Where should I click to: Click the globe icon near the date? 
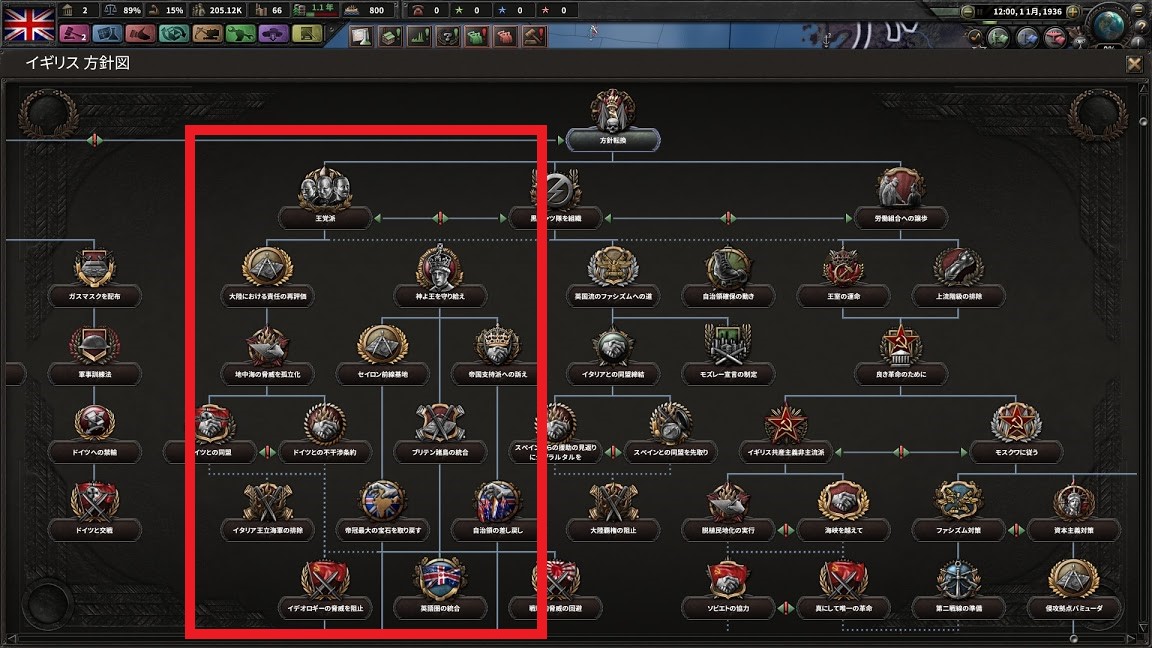[1108, 24]
